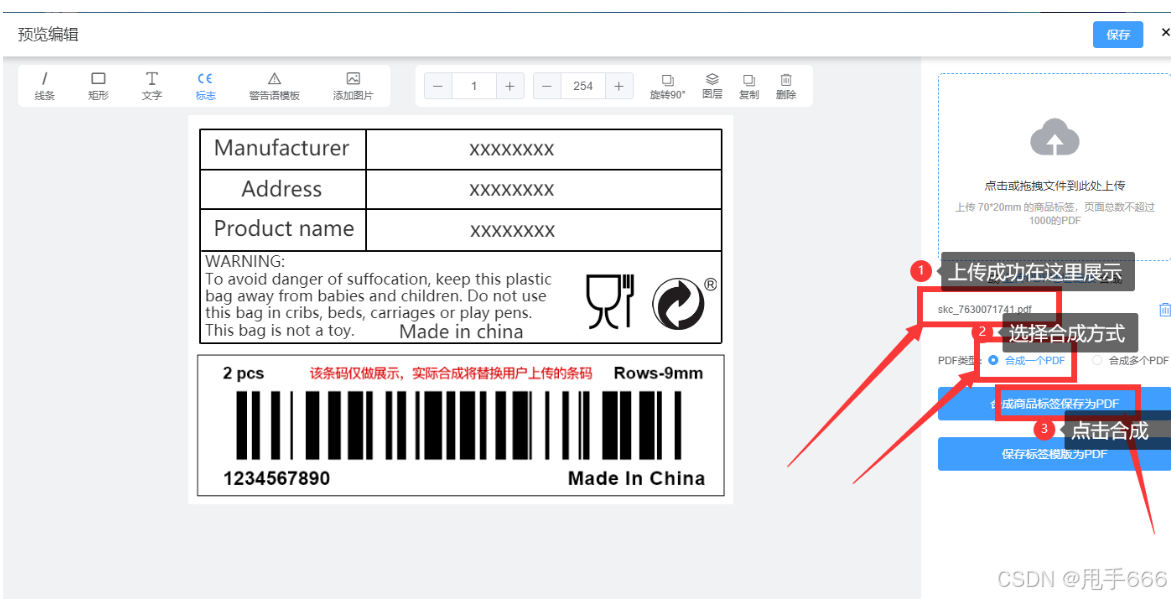Delete uploaded PDF with trash icon
This screenshot has height=599, width=1171.
[x=1164, y=309]
